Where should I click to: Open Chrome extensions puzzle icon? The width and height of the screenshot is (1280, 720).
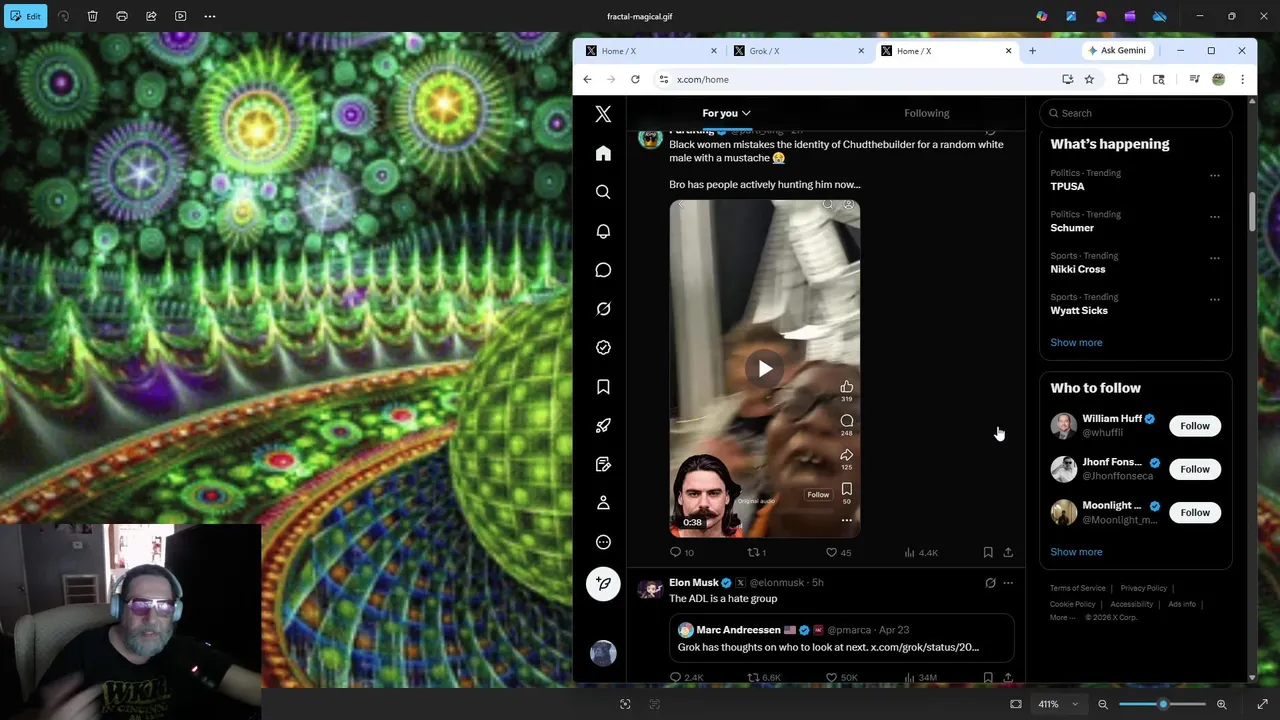1123,79
